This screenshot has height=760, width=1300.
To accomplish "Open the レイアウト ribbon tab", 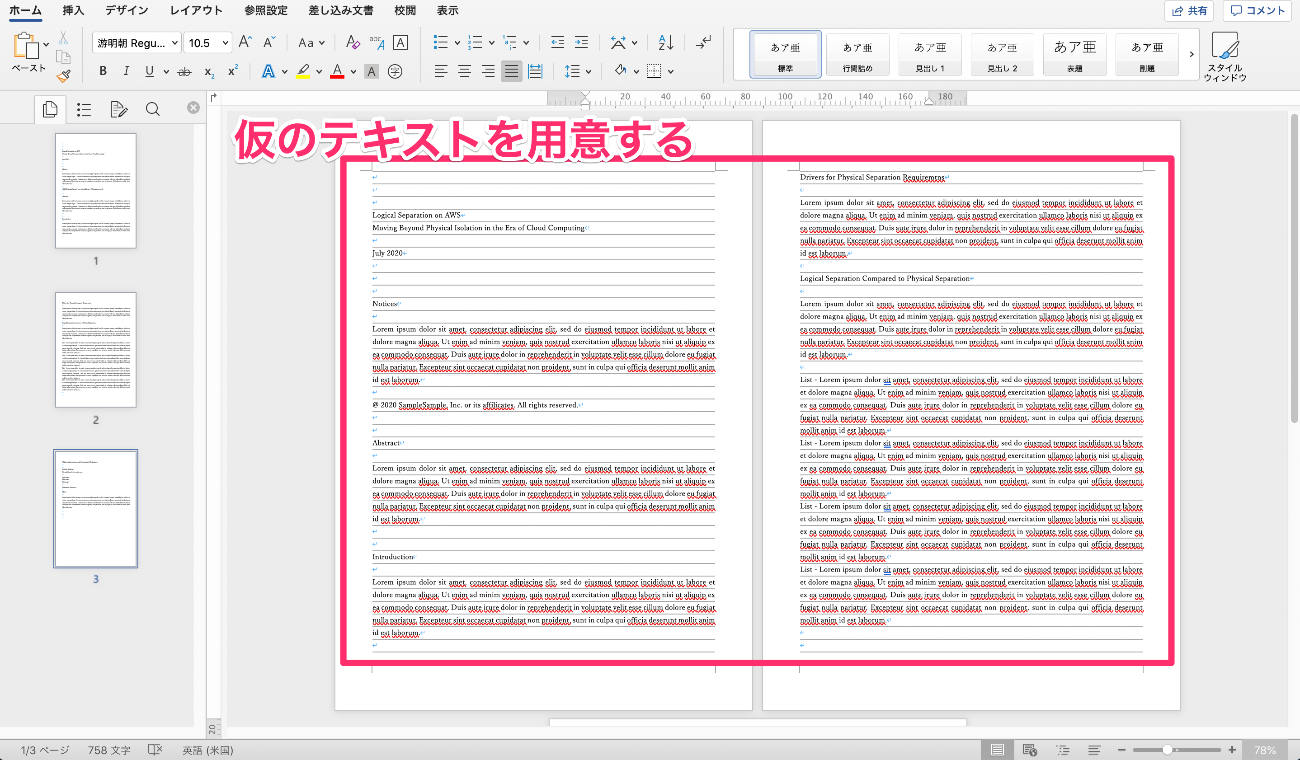I will 196,10.
